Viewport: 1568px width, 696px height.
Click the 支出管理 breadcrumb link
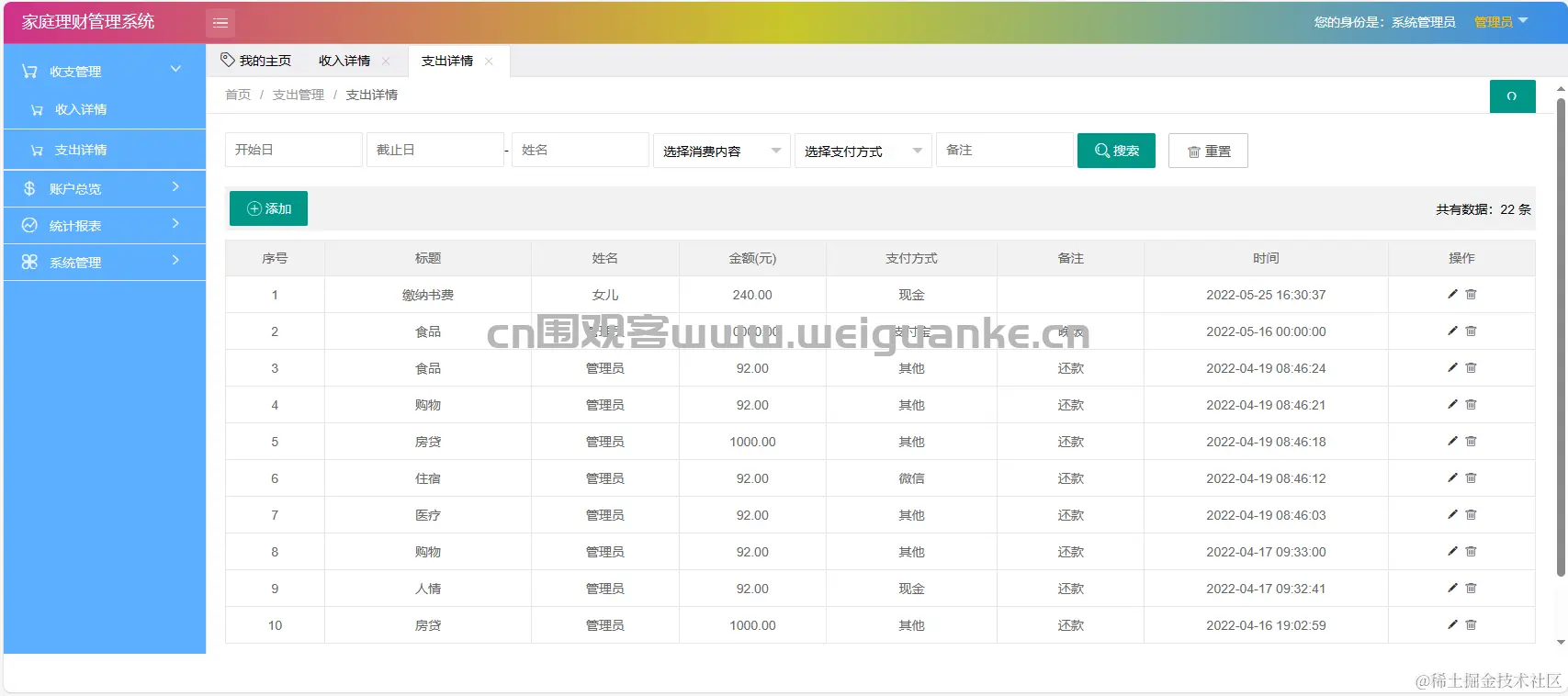click(299, 95)
